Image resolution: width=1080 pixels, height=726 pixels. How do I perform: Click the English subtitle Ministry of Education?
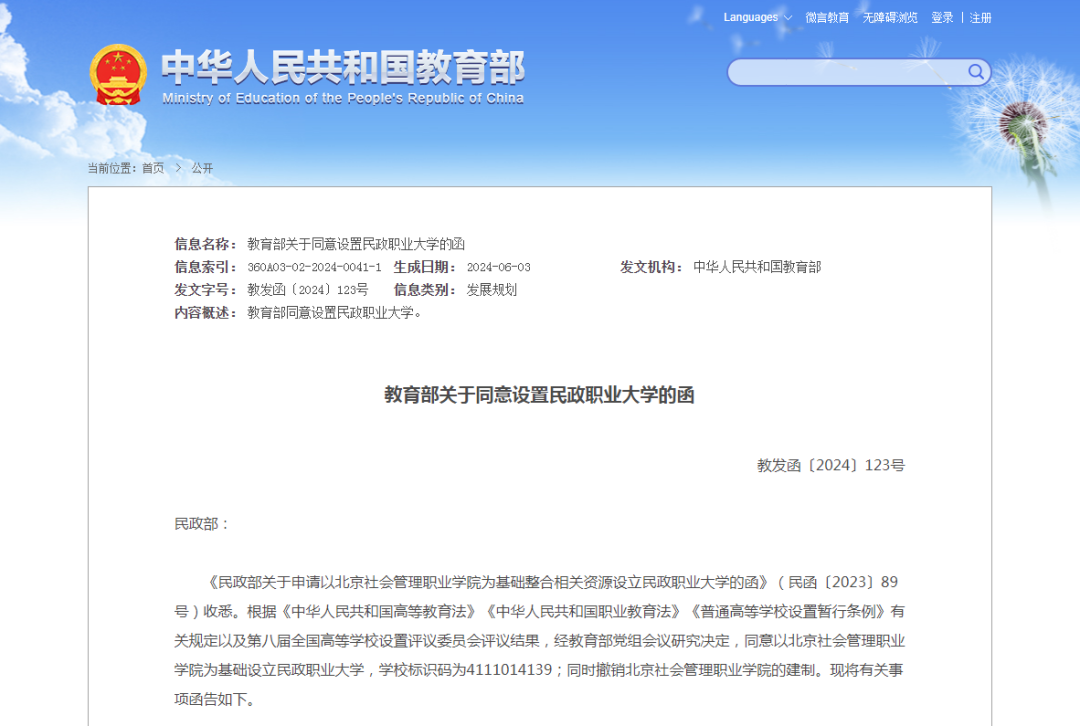coord(343,98)
